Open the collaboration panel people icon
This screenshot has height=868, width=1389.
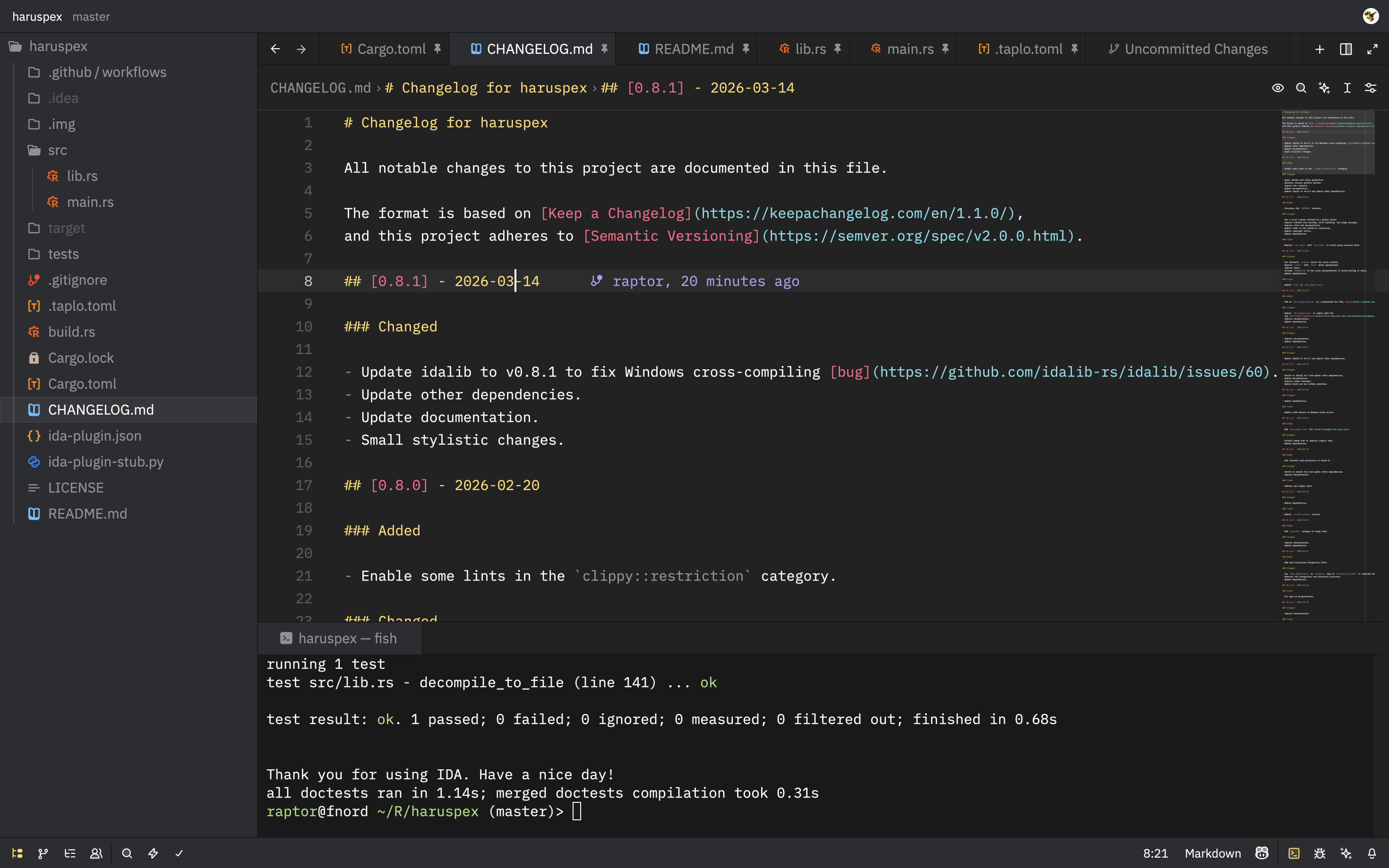point(96,854)
